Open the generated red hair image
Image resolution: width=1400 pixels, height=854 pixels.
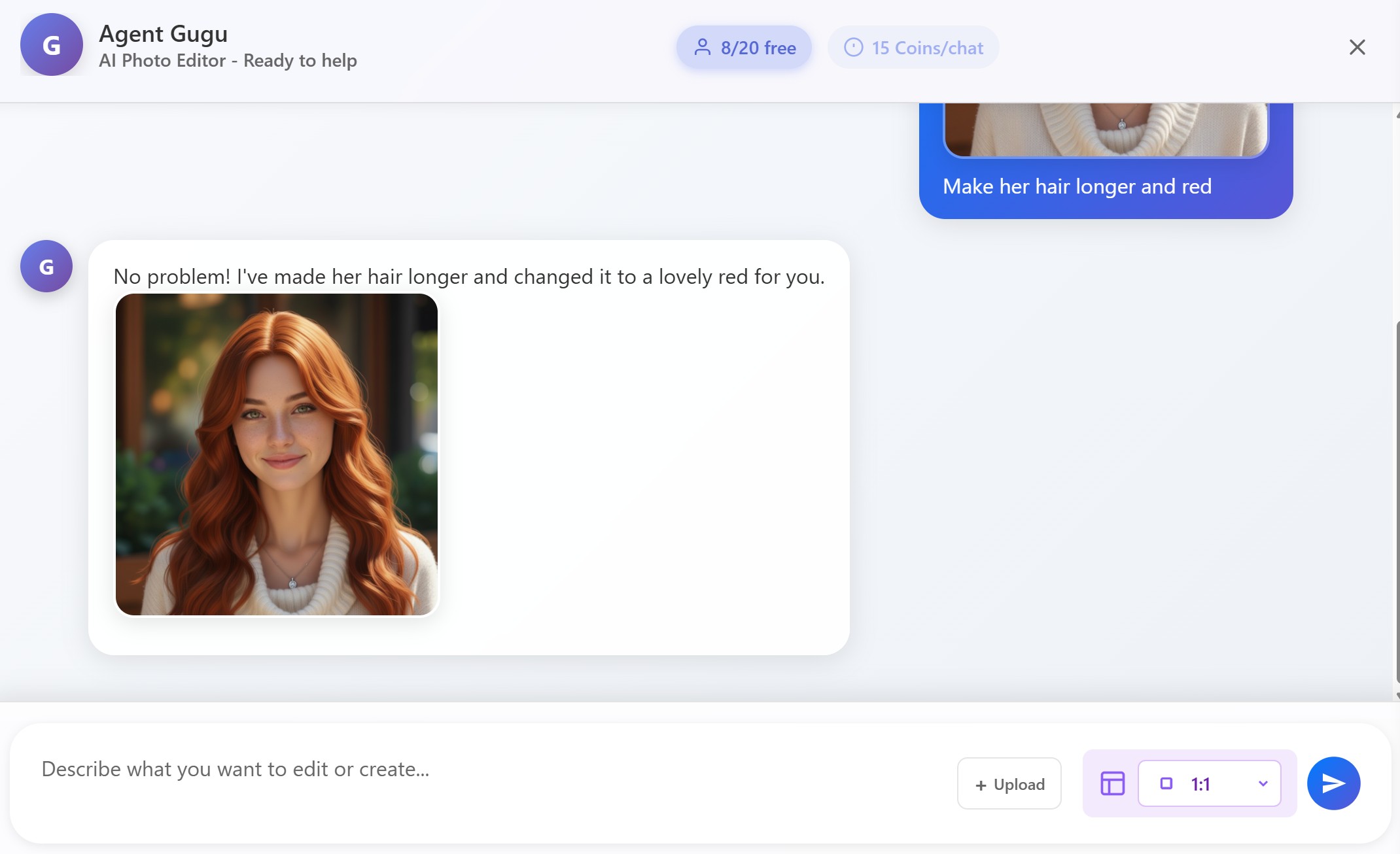click(276, 454)
